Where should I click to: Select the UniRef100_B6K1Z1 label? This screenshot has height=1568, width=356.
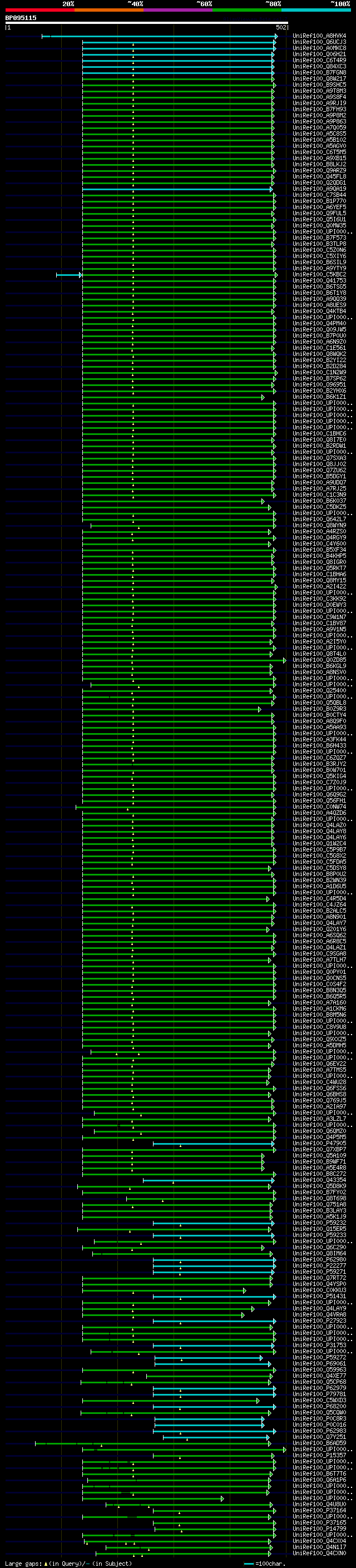[319, 397]
